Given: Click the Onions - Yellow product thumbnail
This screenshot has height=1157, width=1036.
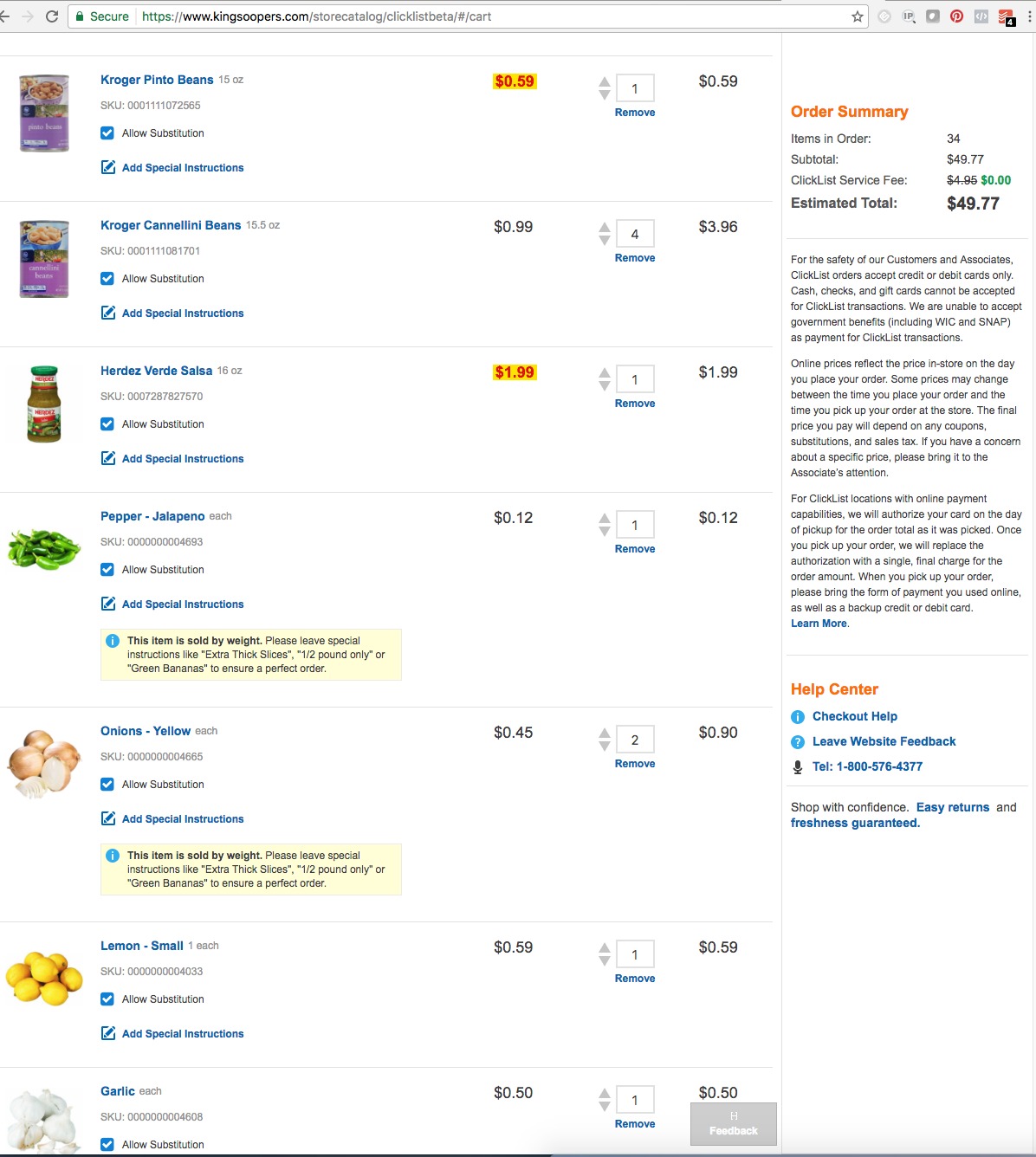Looking at the screenshot, I should pos(44,763).
